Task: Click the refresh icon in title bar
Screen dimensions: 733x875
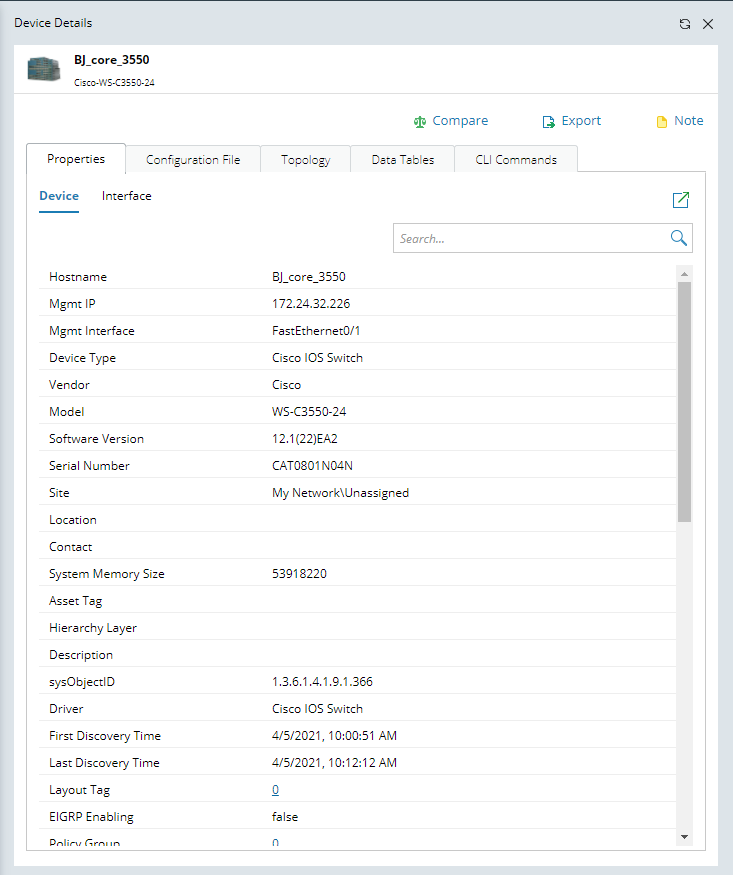Action: pyautogui.click(x=685, y=24)
